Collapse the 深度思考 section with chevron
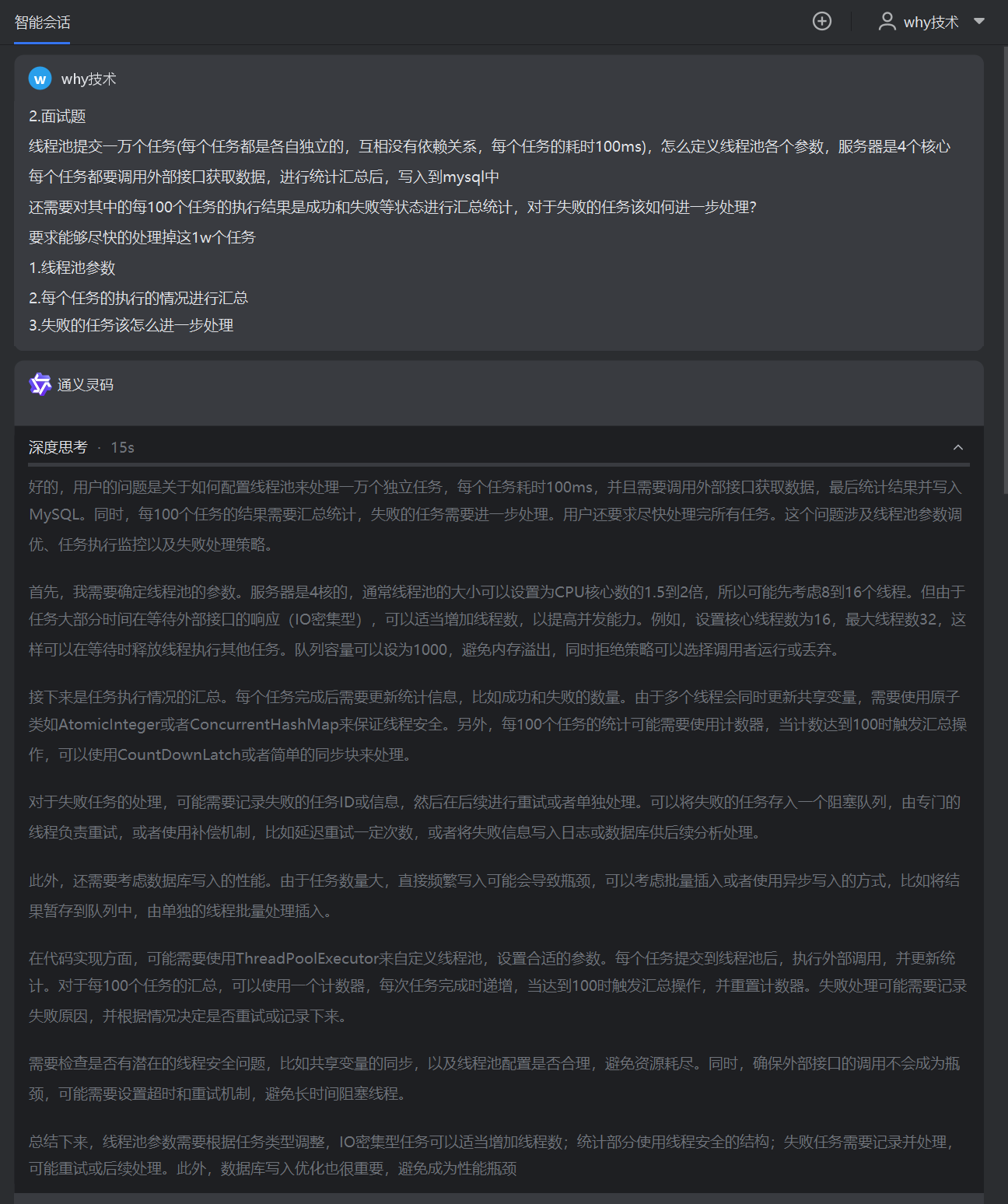Viewport: 1008px width, 1204px height. click(958, 447)
